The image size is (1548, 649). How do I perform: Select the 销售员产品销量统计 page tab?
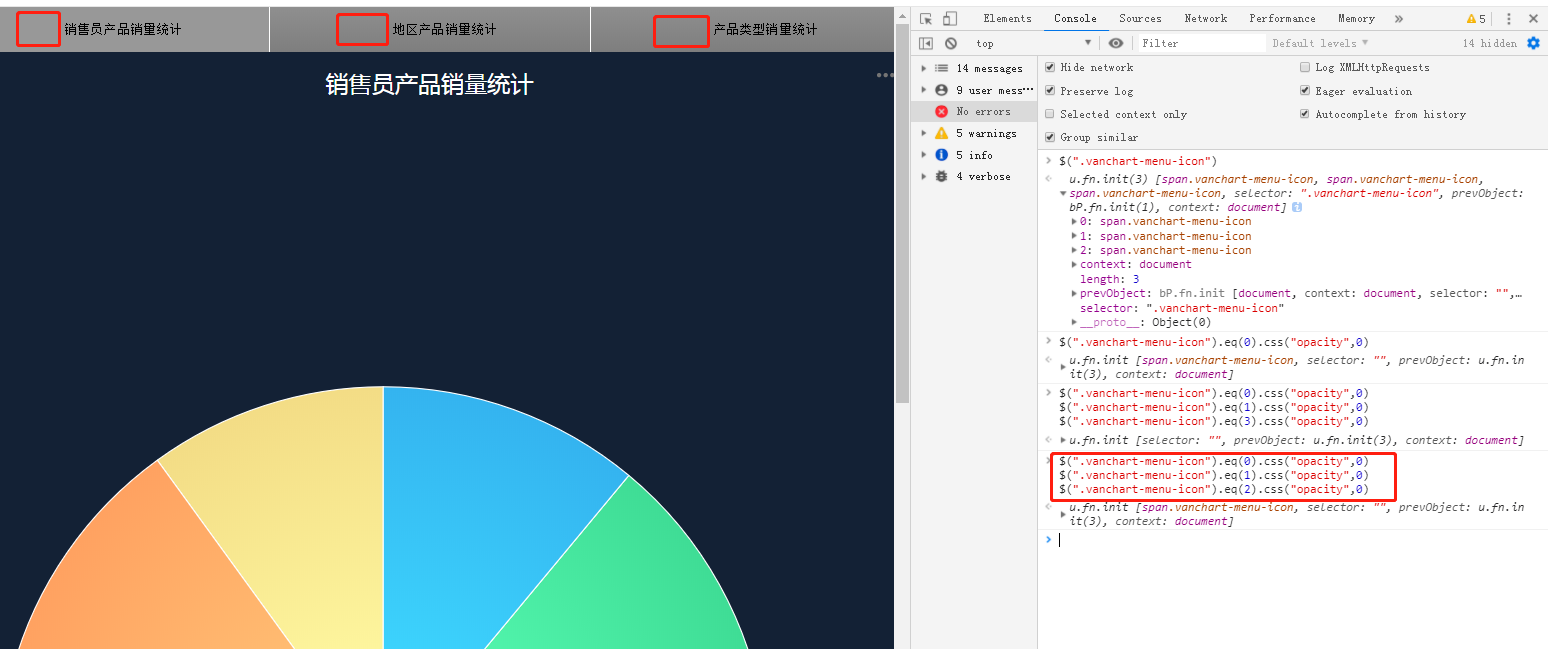(135, 29)
